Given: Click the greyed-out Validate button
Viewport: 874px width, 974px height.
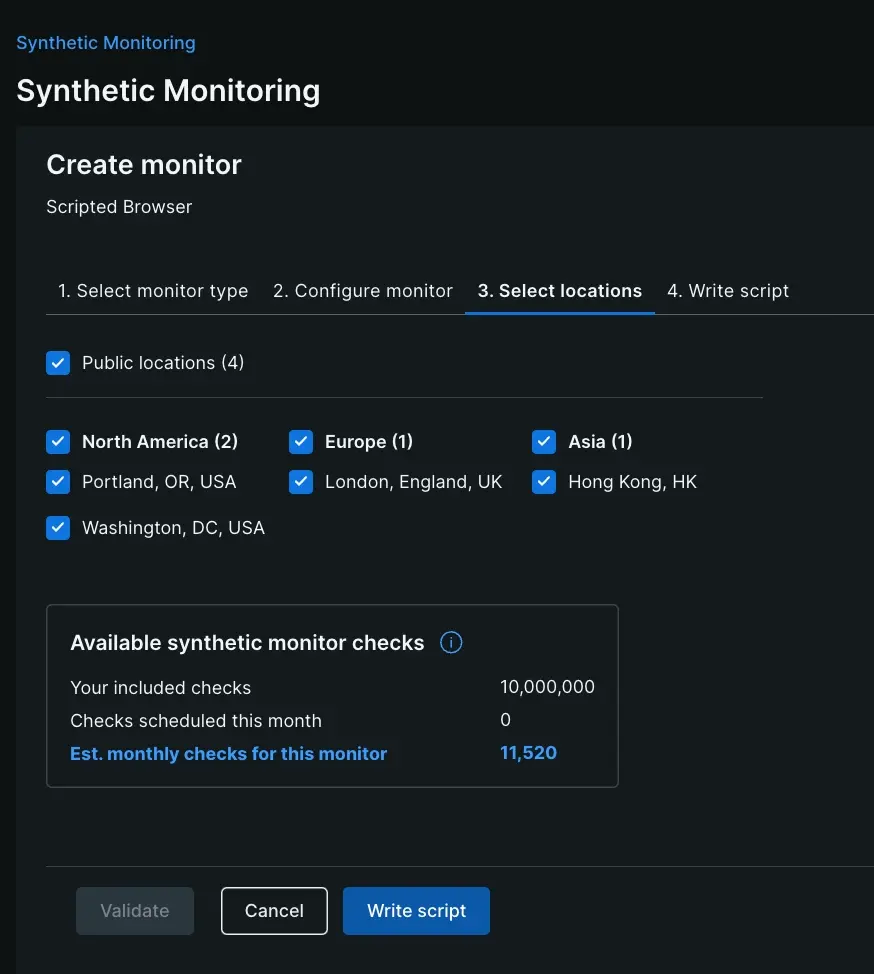Looking at the screenshot, I should pos(135,911).
